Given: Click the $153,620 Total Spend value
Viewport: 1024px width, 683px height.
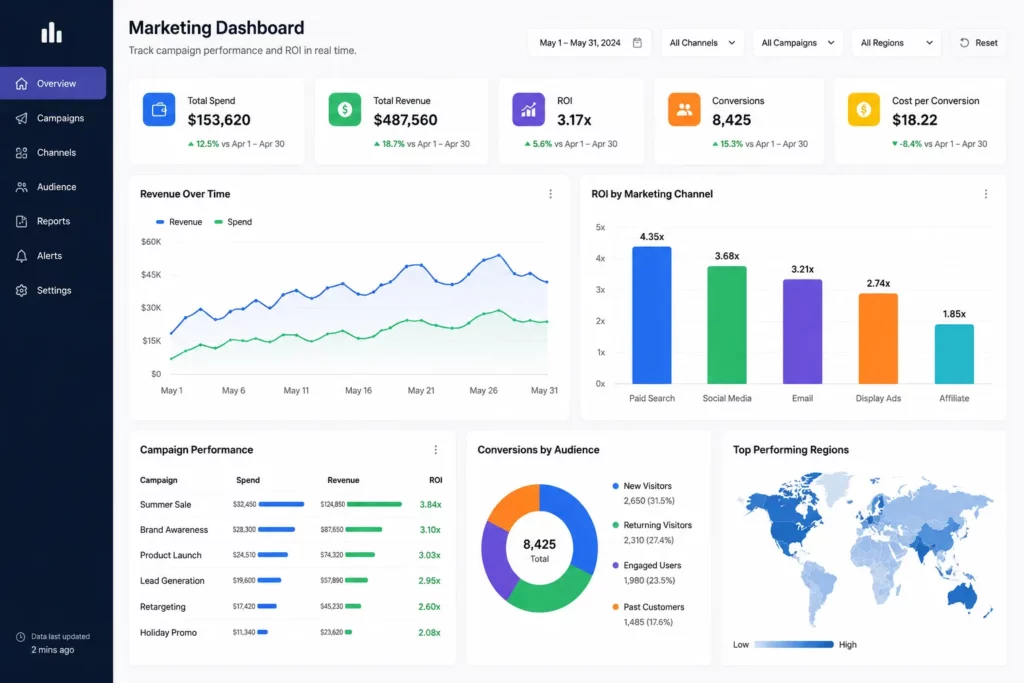Looking at the screenshot, I should click(x=219, y=120).
